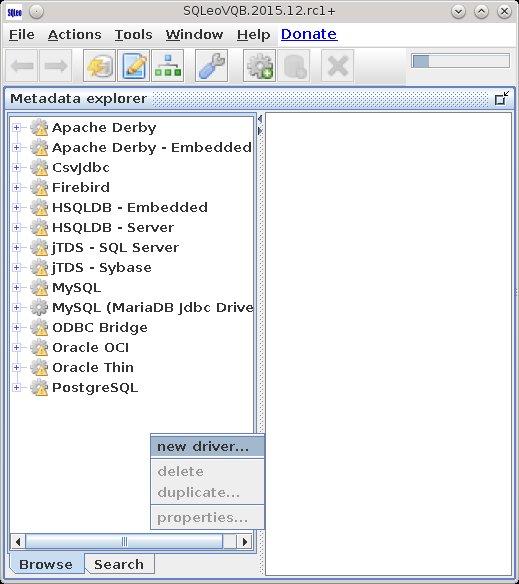Image resolution: width=519 pixels, height=584 pixels.
Task: Expand the PostgreSQL driver node
Action: (x=16, y=387)
